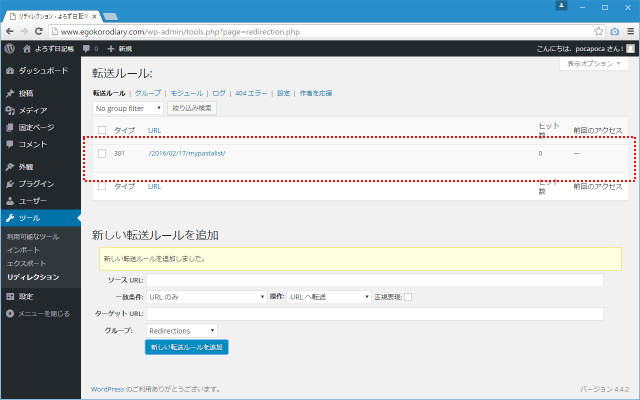Enable the 正規表現 (regex) checkbox
The height and width of the screenshot is (400, 640).
tap(407, 297)
